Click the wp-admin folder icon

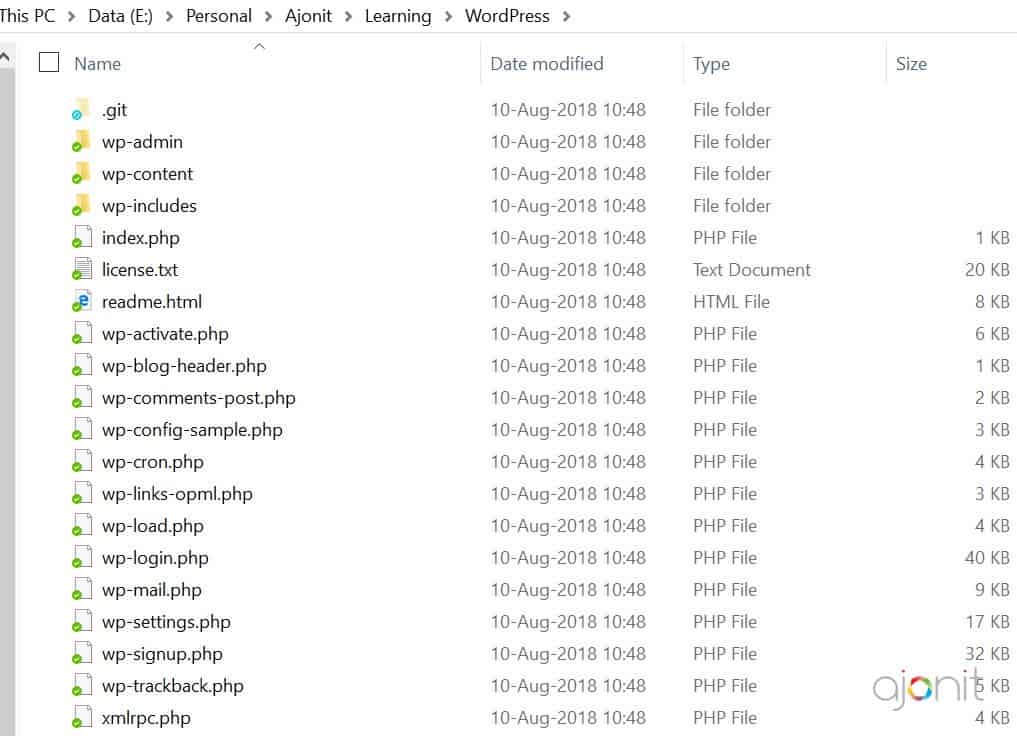pyautogui.click(x=81, y=141)
